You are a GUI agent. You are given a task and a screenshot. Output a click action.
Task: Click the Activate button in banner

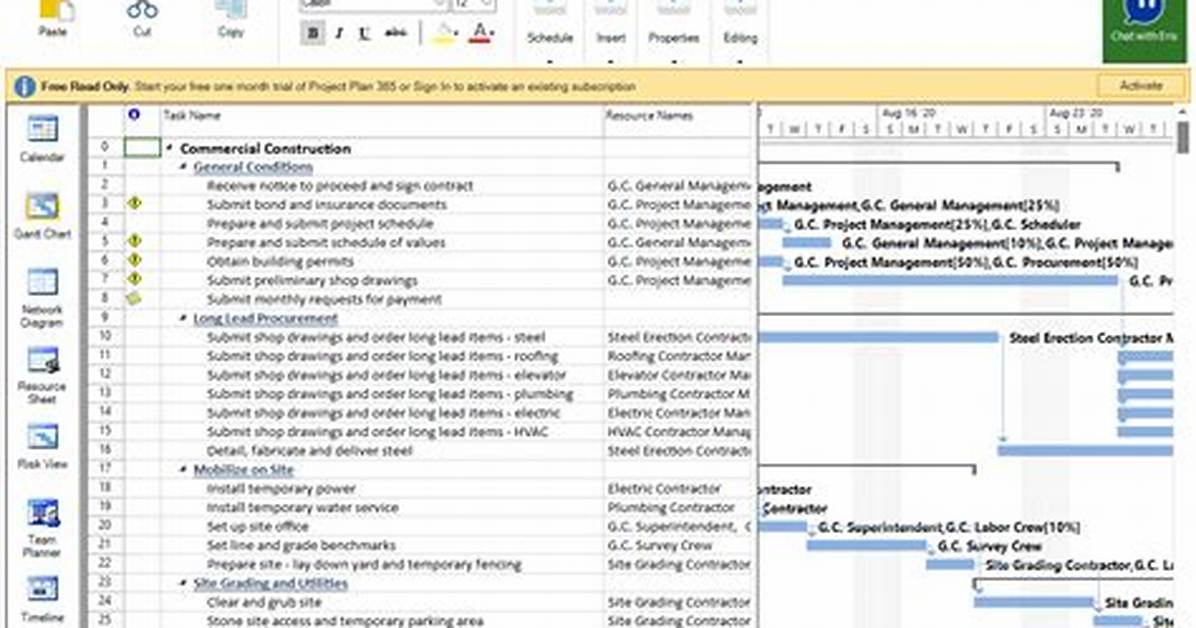1140,85
